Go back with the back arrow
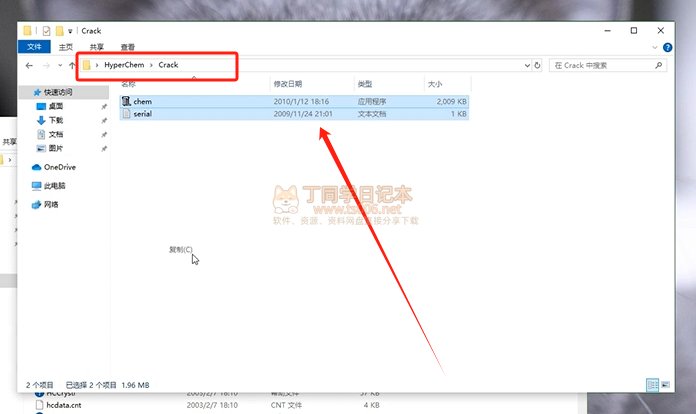 (x=29, y=65)
